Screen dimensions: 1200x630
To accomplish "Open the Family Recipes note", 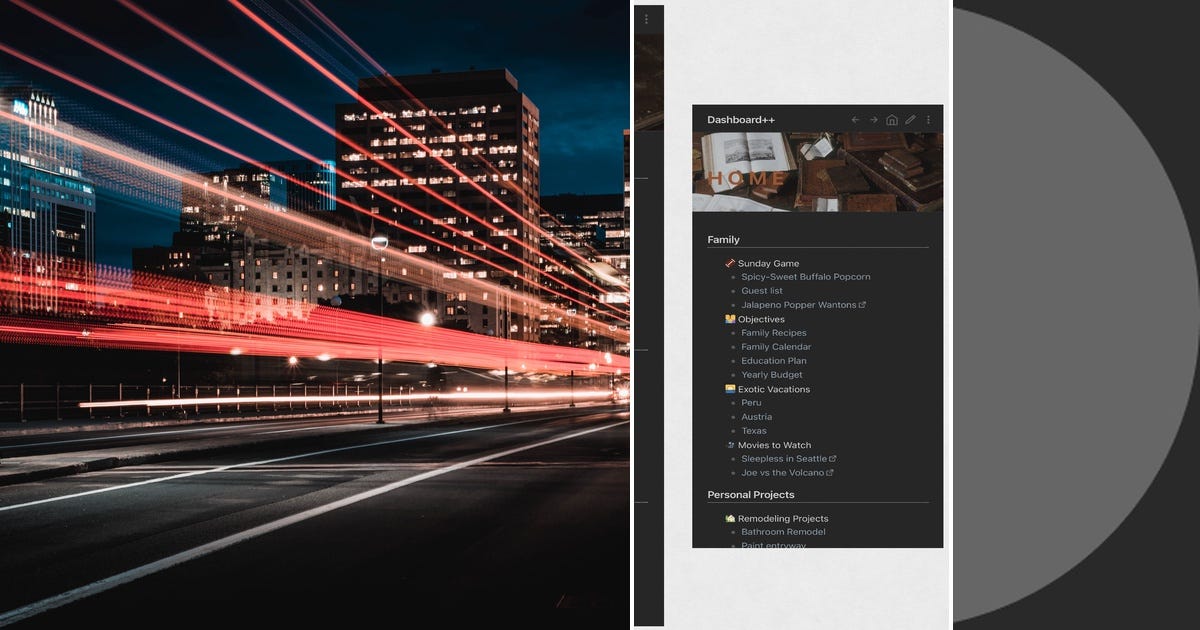I will coord(773,332).
